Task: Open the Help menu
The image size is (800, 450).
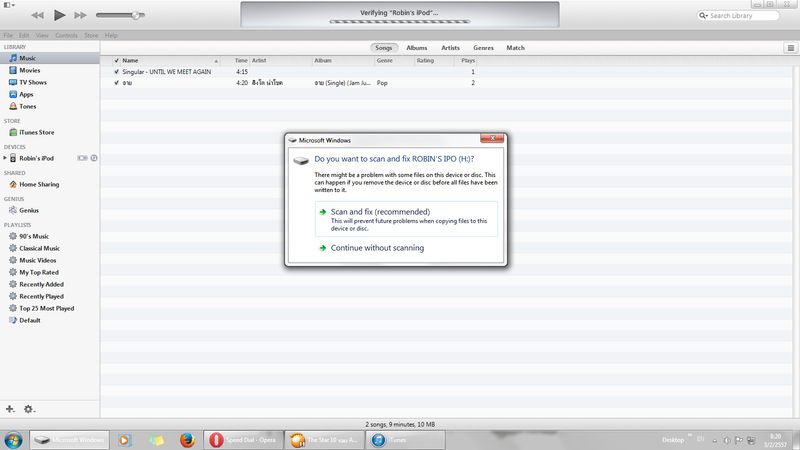Action: (111, 35)
